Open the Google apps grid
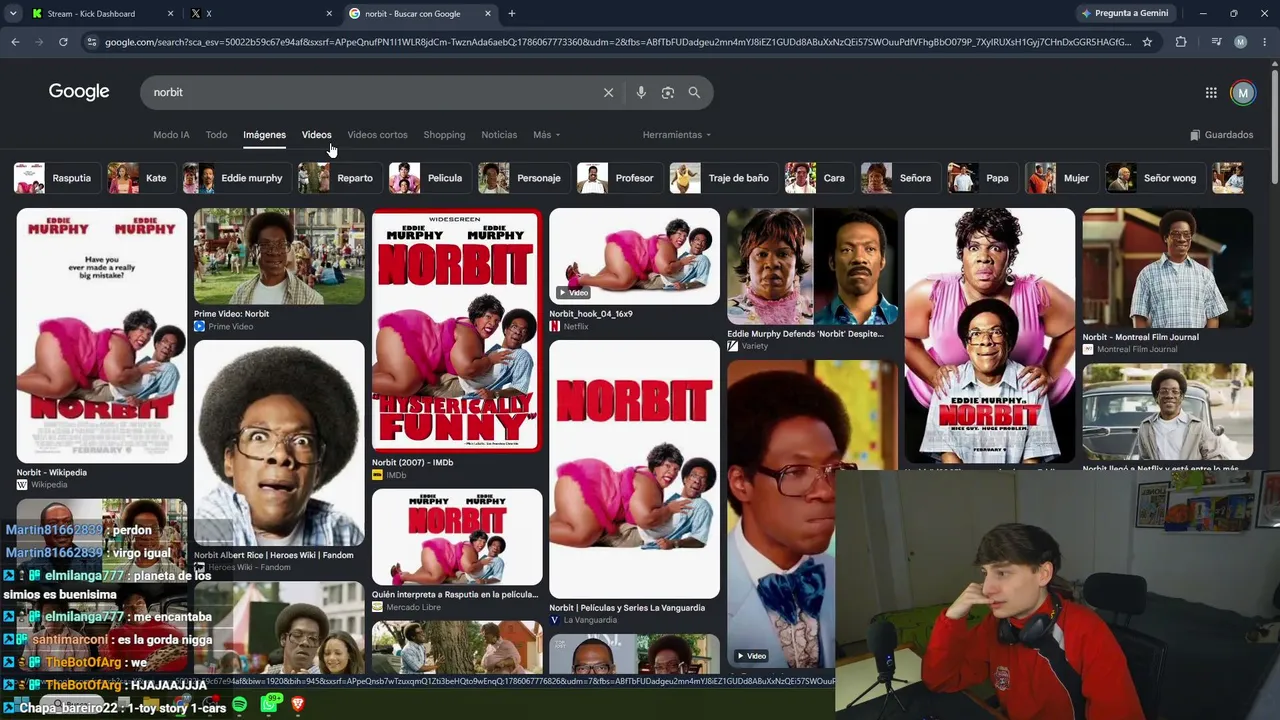The width and height of the screenshot is (1280, 720). click(x=1211, y=93)
